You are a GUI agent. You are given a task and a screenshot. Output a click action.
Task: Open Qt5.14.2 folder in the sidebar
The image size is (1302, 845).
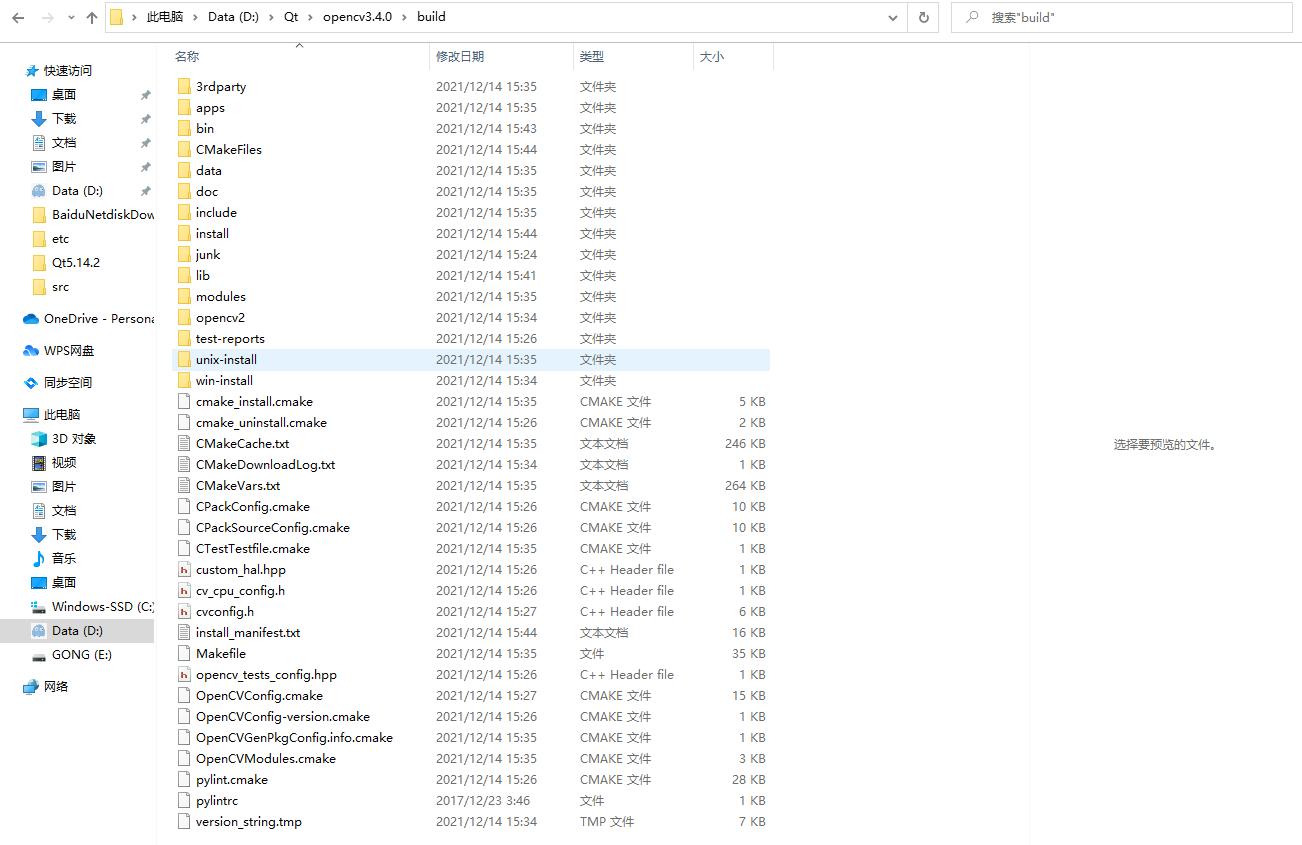(76, 263)
